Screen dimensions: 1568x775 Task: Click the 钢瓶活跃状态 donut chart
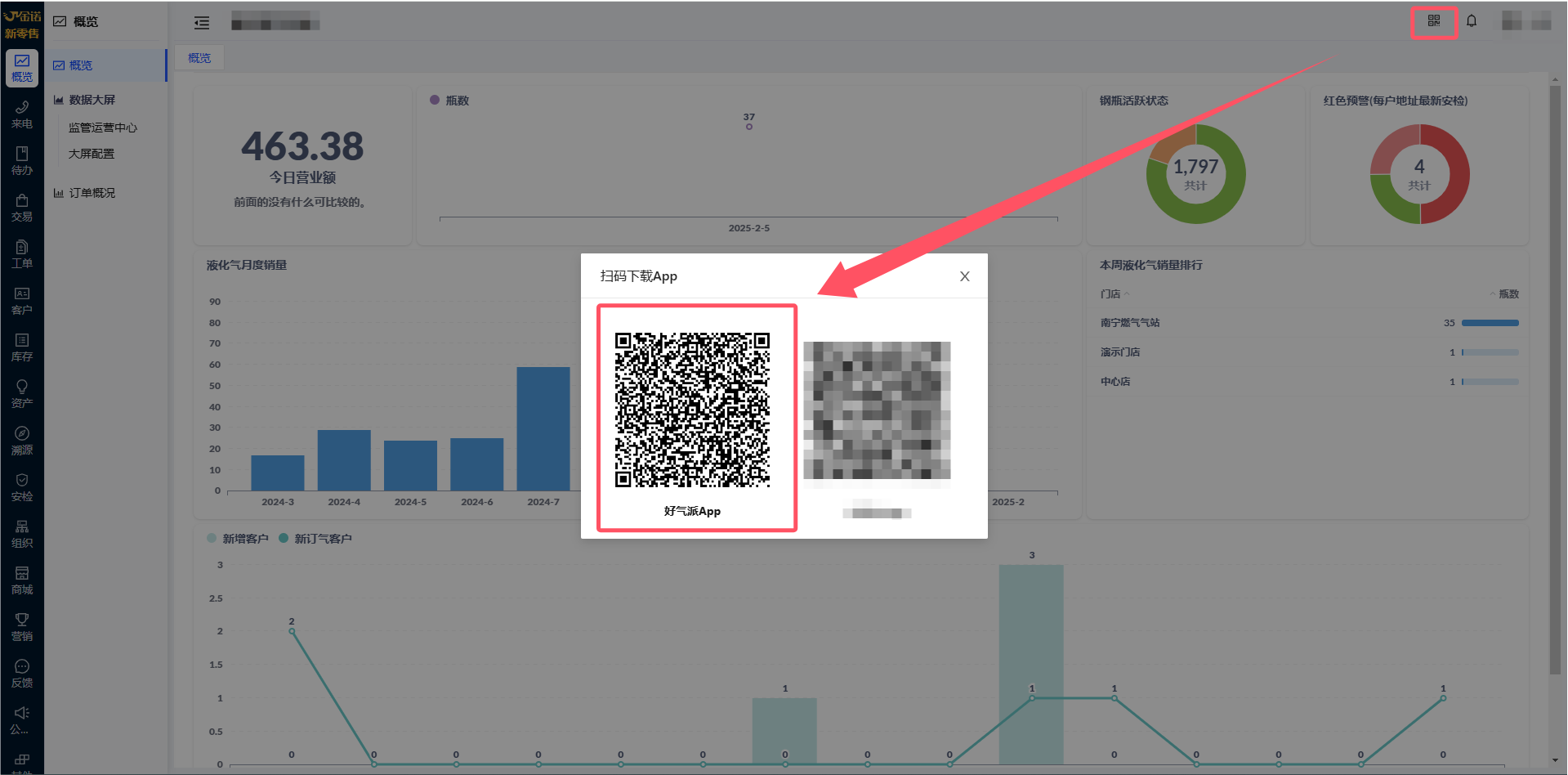[x=1195, y=174]
